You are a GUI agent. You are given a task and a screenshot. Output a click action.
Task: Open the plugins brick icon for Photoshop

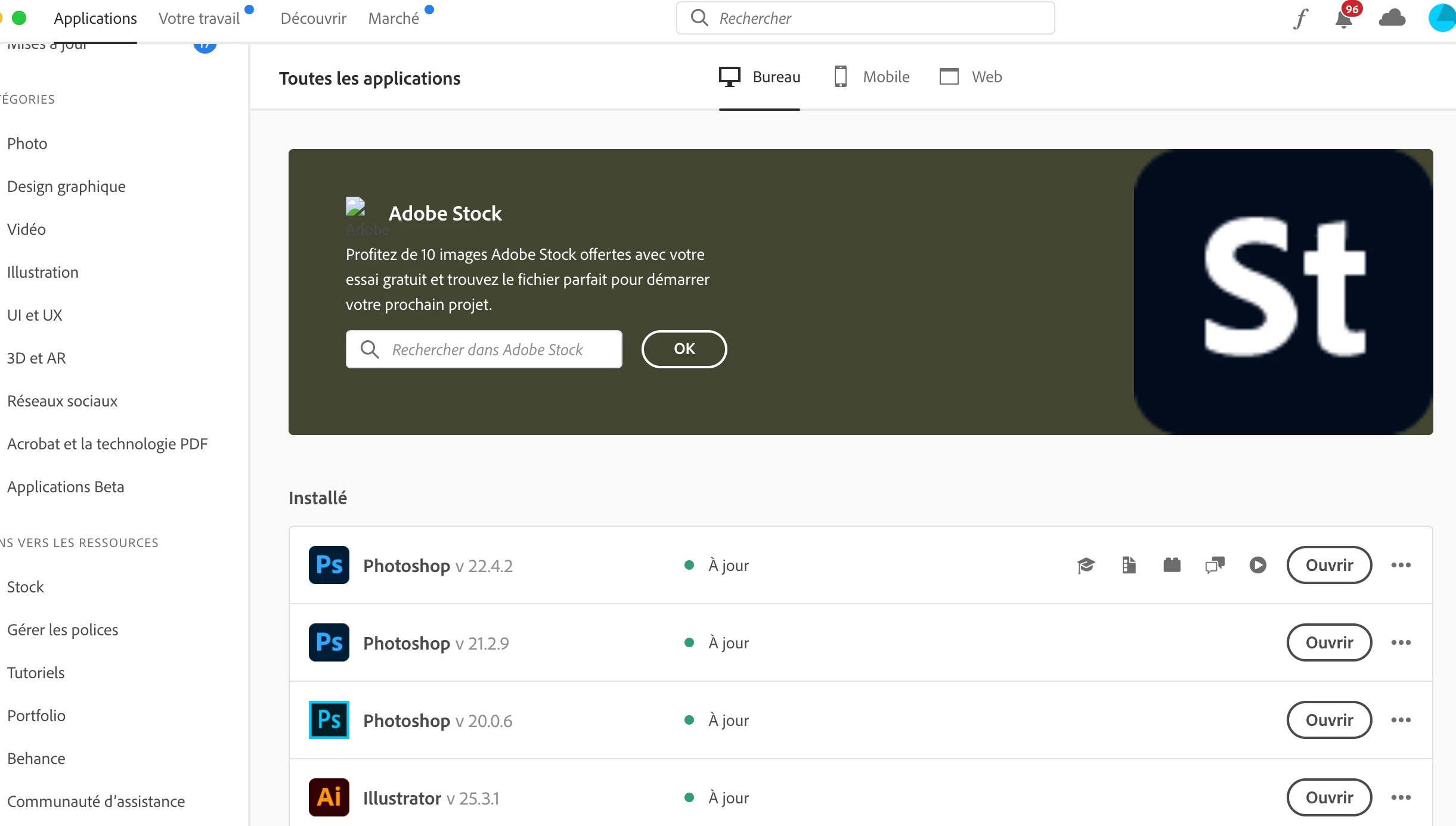point(1172,565)
